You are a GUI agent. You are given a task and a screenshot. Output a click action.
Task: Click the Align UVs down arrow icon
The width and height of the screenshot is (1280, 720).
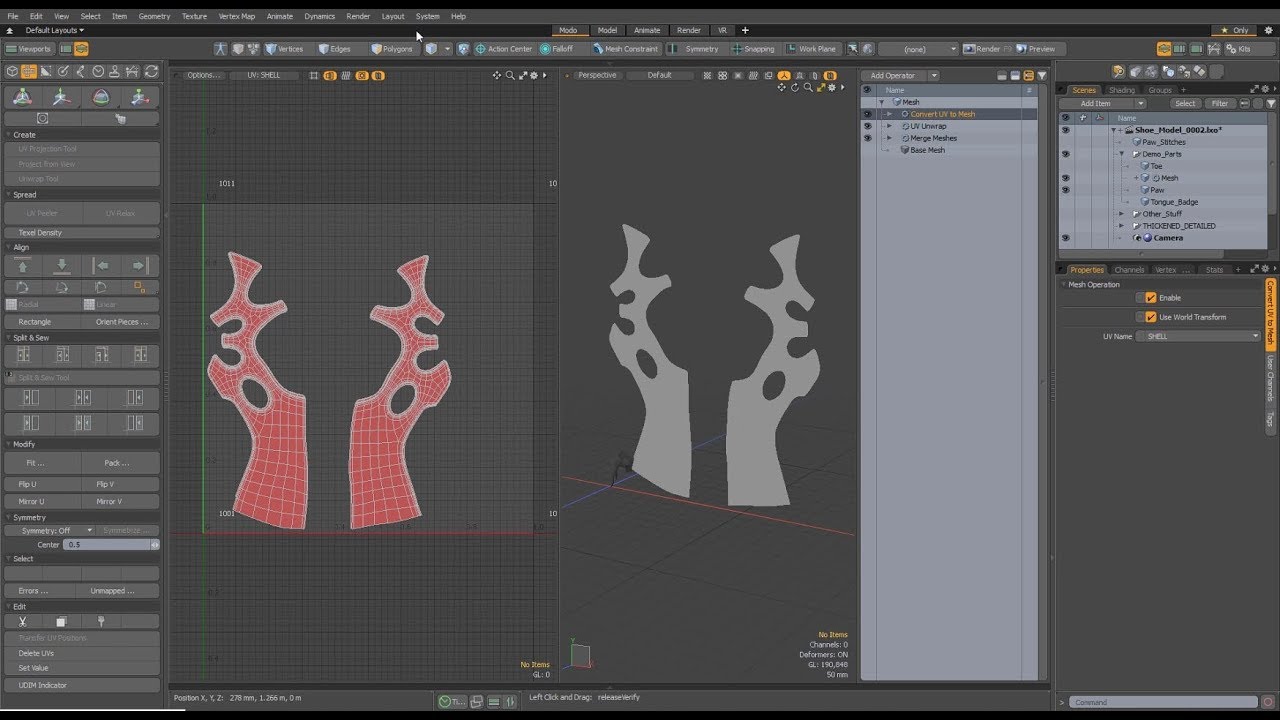click(x=62, y=266)
